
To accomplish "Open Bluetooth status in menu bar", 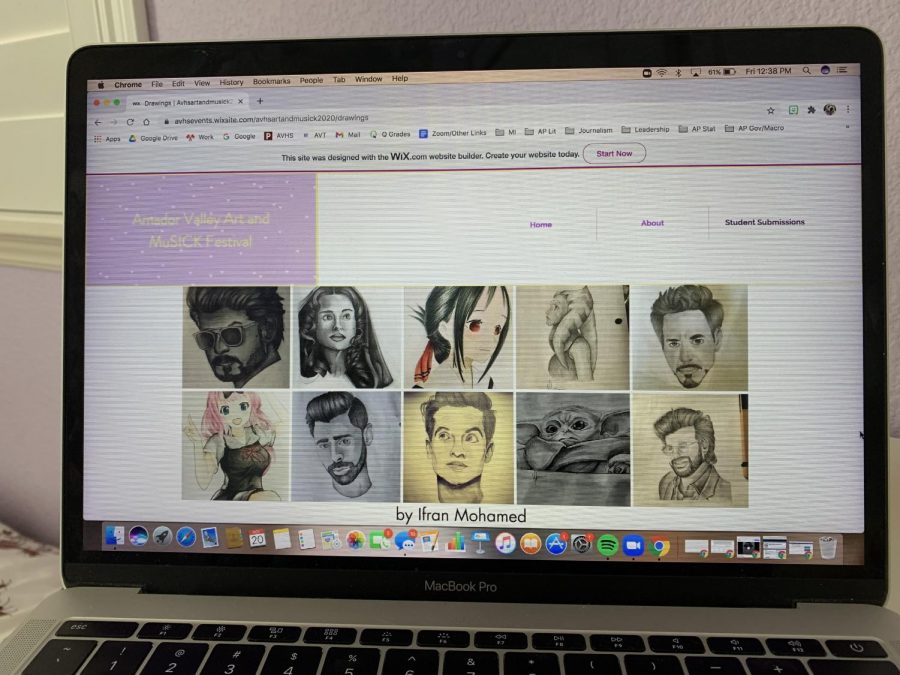I will click(x=678, y=73).
